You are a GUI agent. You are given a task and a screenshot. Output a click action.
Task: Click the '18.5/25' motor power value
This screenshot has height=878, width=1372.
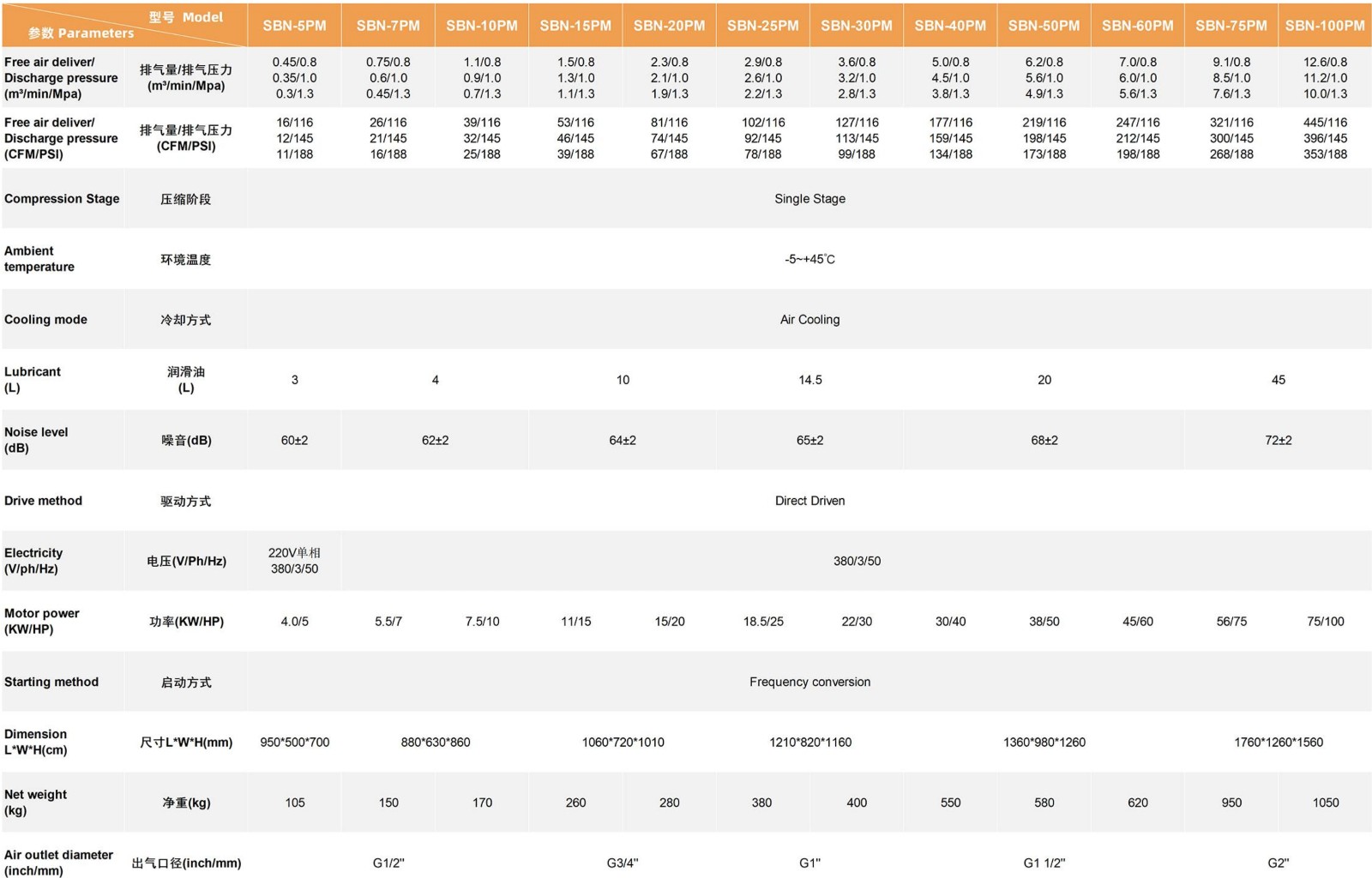[x=763, y=622]
